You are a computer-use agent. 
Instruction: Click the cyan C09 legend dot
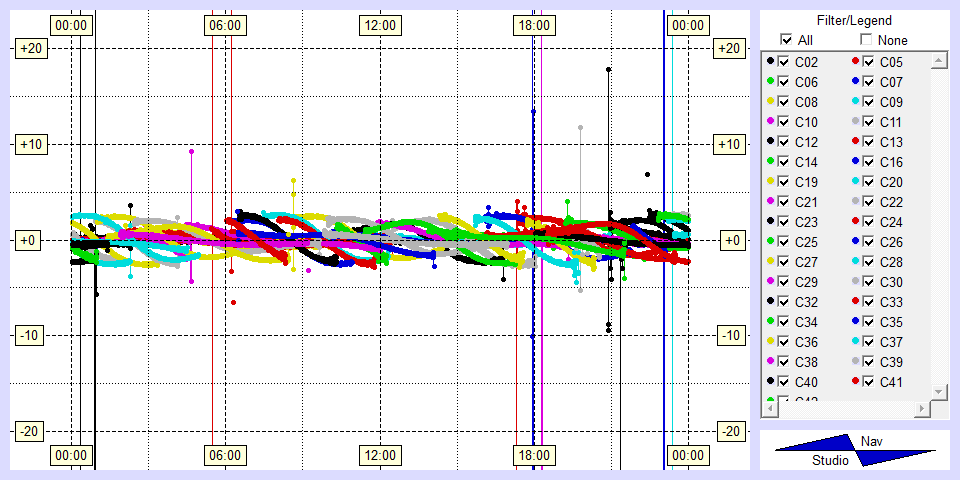(x=855, y=102)
